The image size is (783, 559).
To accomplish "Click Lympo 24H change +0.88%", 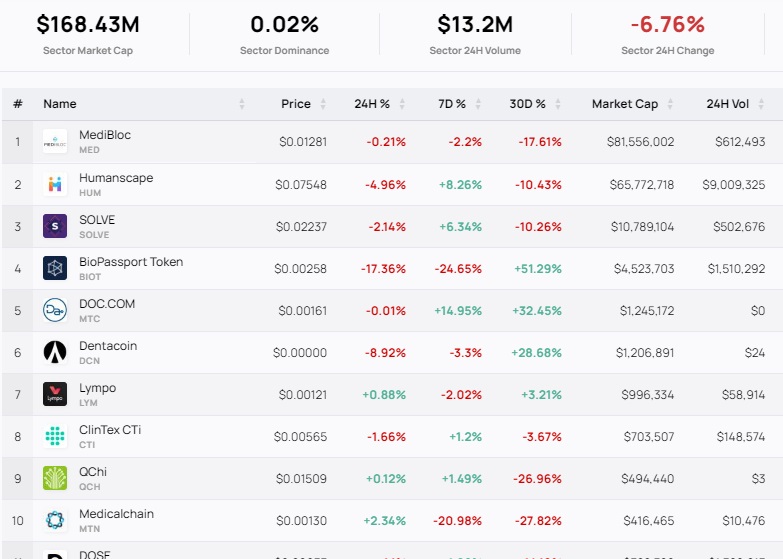I will tap(384, 395).
